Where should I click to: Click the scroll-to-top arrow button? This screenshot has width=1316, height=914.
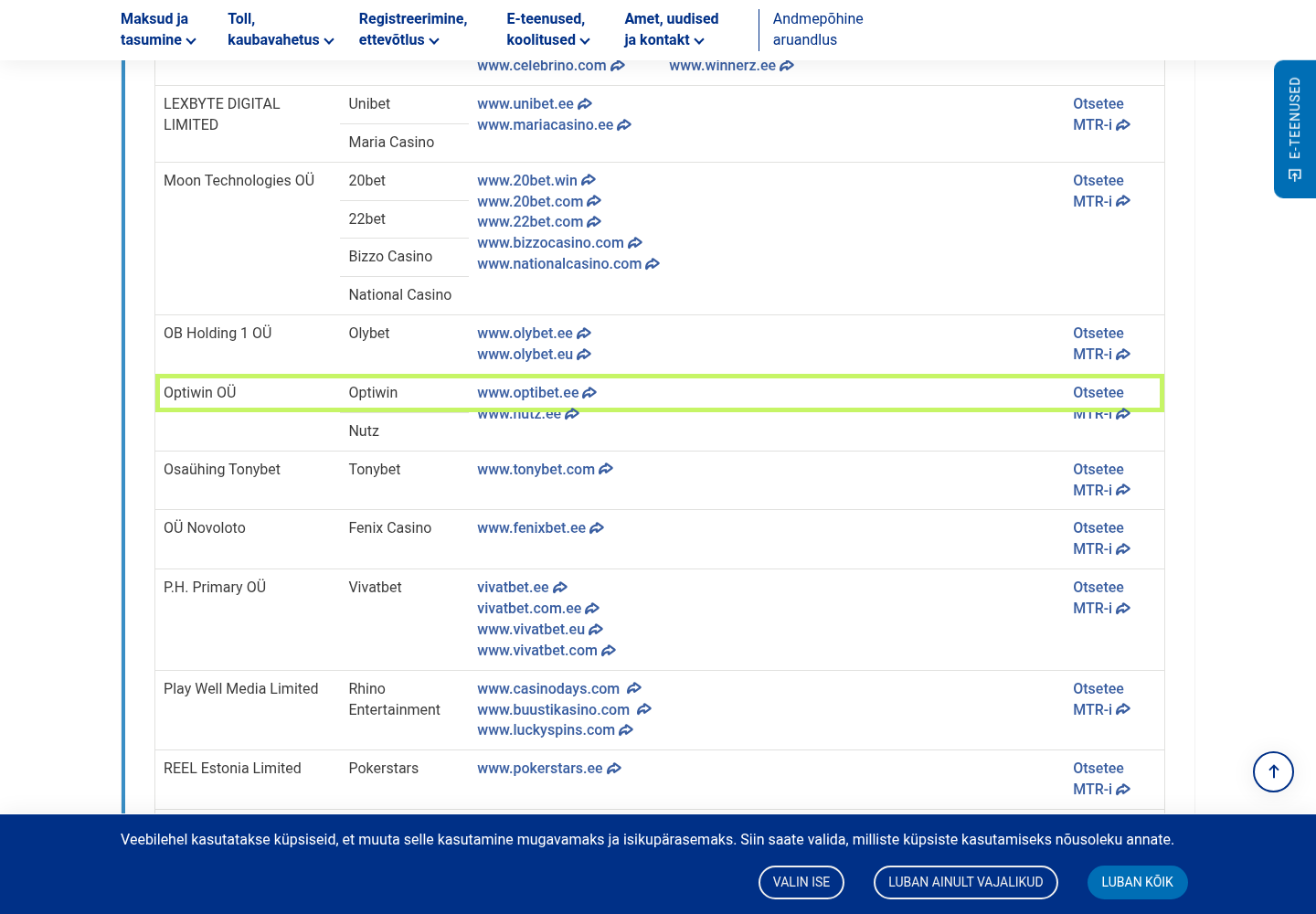(x=1273, y=771)
